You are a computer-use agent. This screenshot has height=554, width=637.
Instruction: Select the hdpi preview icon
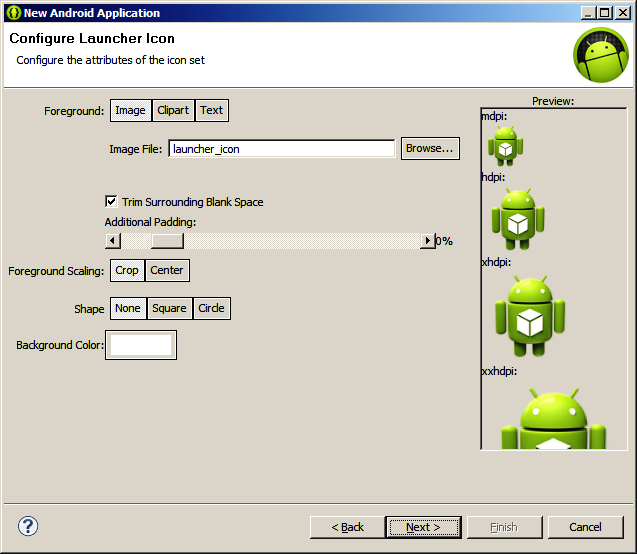coord(518,219)
